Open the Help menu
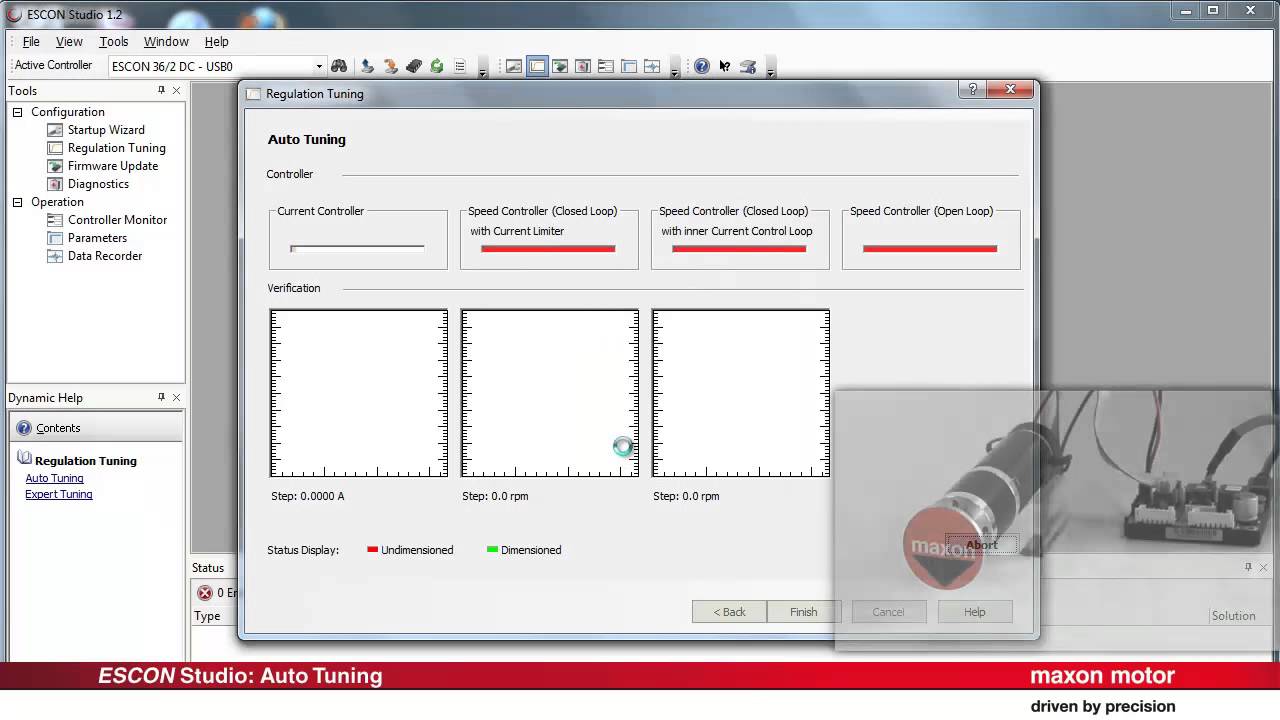This screenshot has height=720, width=1280. pos(217,42)
